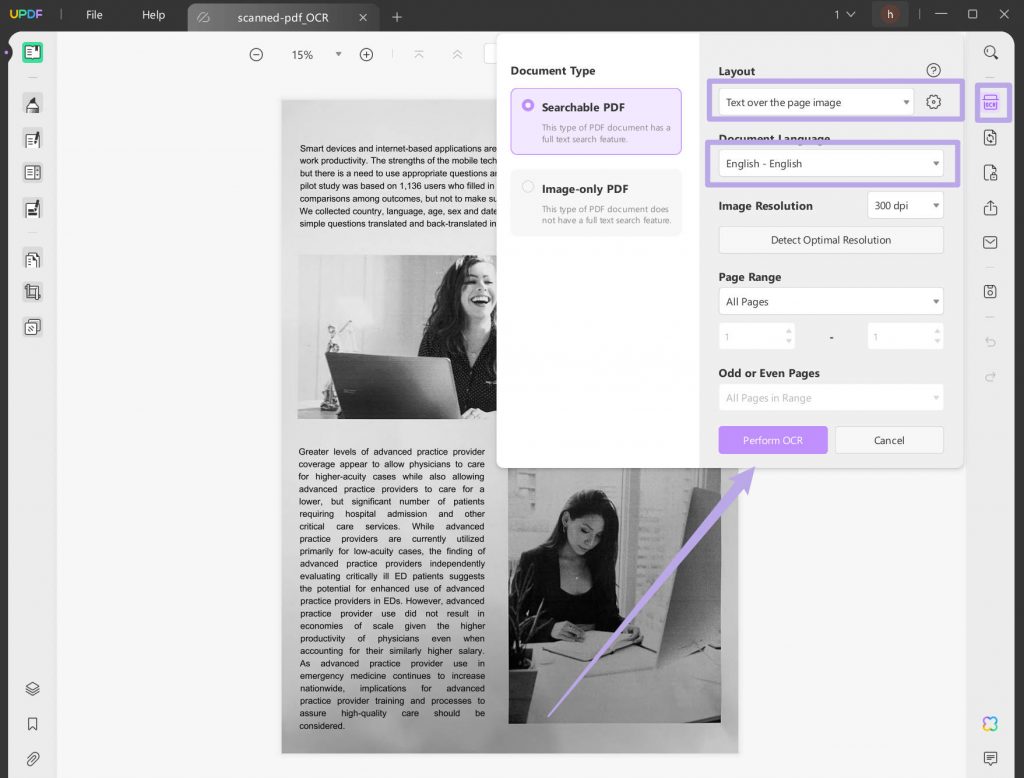Image resolution: width=1024 pixels, height=778 pixels.
Task: Select the OCR tool in right sidebar
Action: (x=991, y=102)
